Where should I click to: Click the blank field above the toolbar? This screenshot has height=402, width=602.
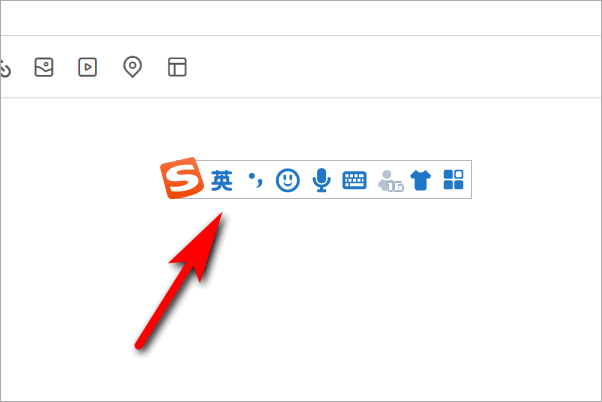tap(301, 18)
